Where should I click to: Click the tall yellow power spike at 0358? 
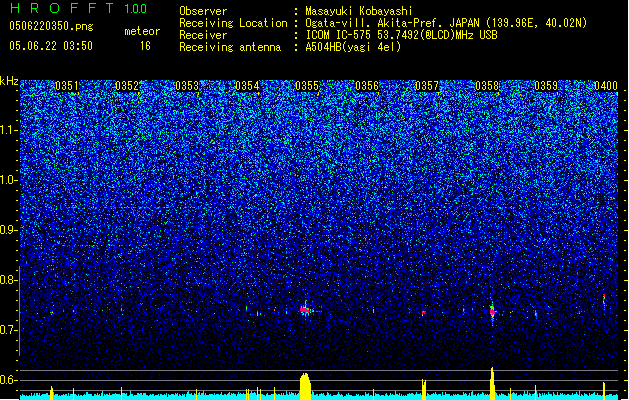click(492, 383)
